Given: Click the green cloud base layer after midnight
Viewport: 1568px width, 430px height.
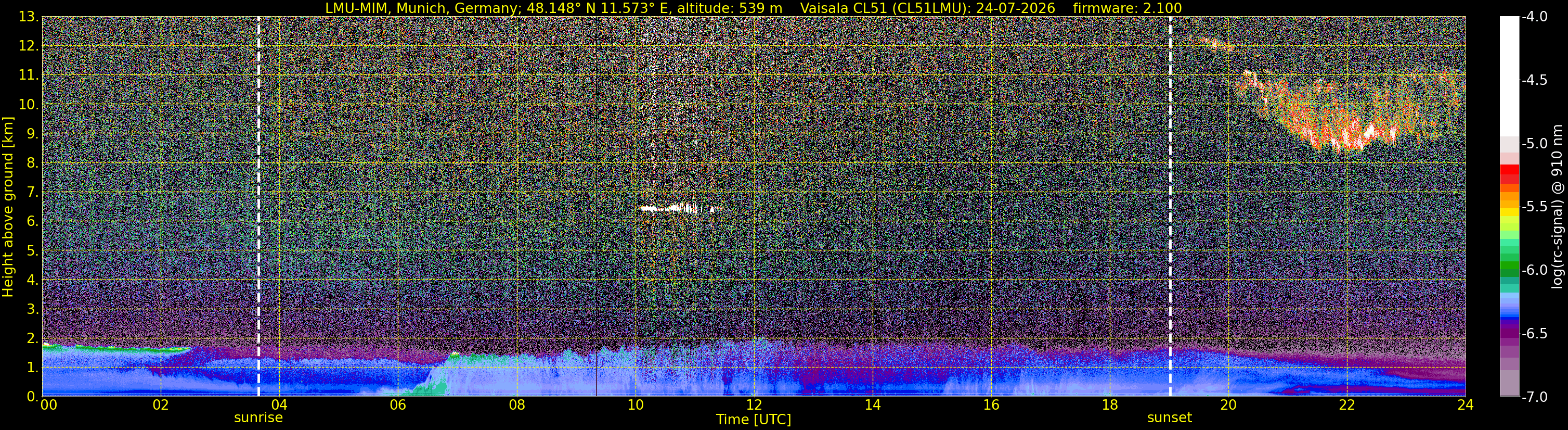Looking at the screenshot, I should click(115, 348).
